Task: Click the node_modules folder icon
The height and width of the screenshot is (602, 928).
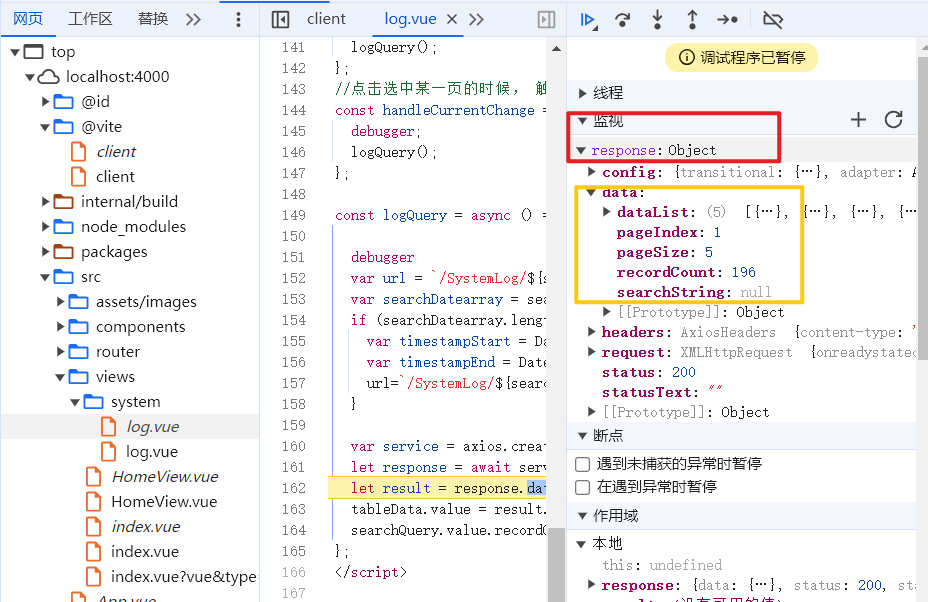Action: pyautogui.click(x=63, y=227)
